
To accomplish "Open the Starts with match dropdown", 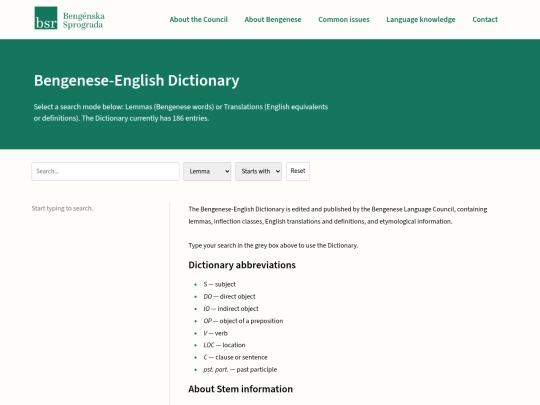I will click(258, 172).
